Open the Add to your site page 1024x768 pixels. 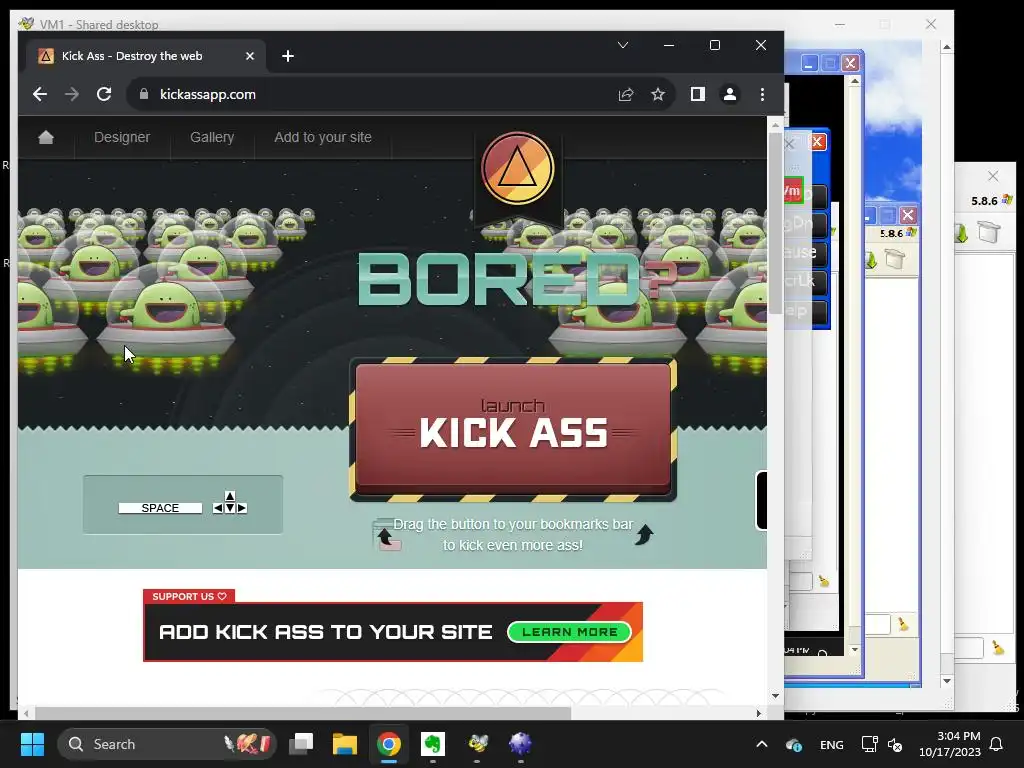323,137
